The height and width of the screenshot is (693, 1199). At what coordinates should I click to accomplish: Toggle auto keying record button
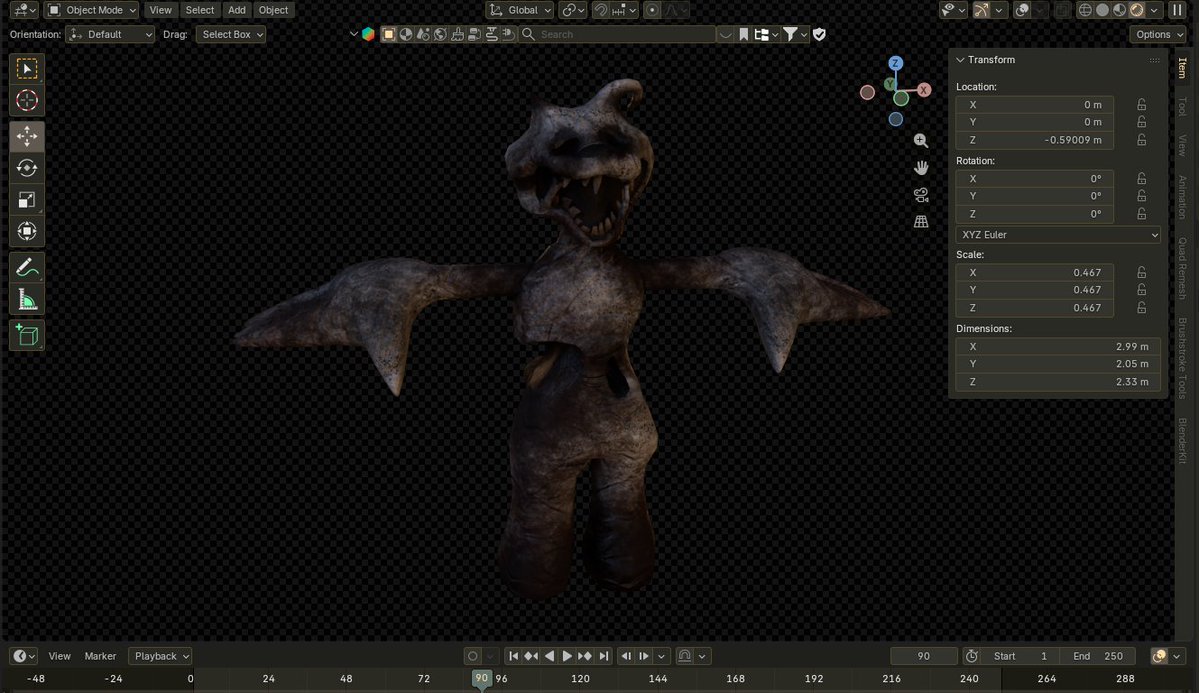(473, 656)
